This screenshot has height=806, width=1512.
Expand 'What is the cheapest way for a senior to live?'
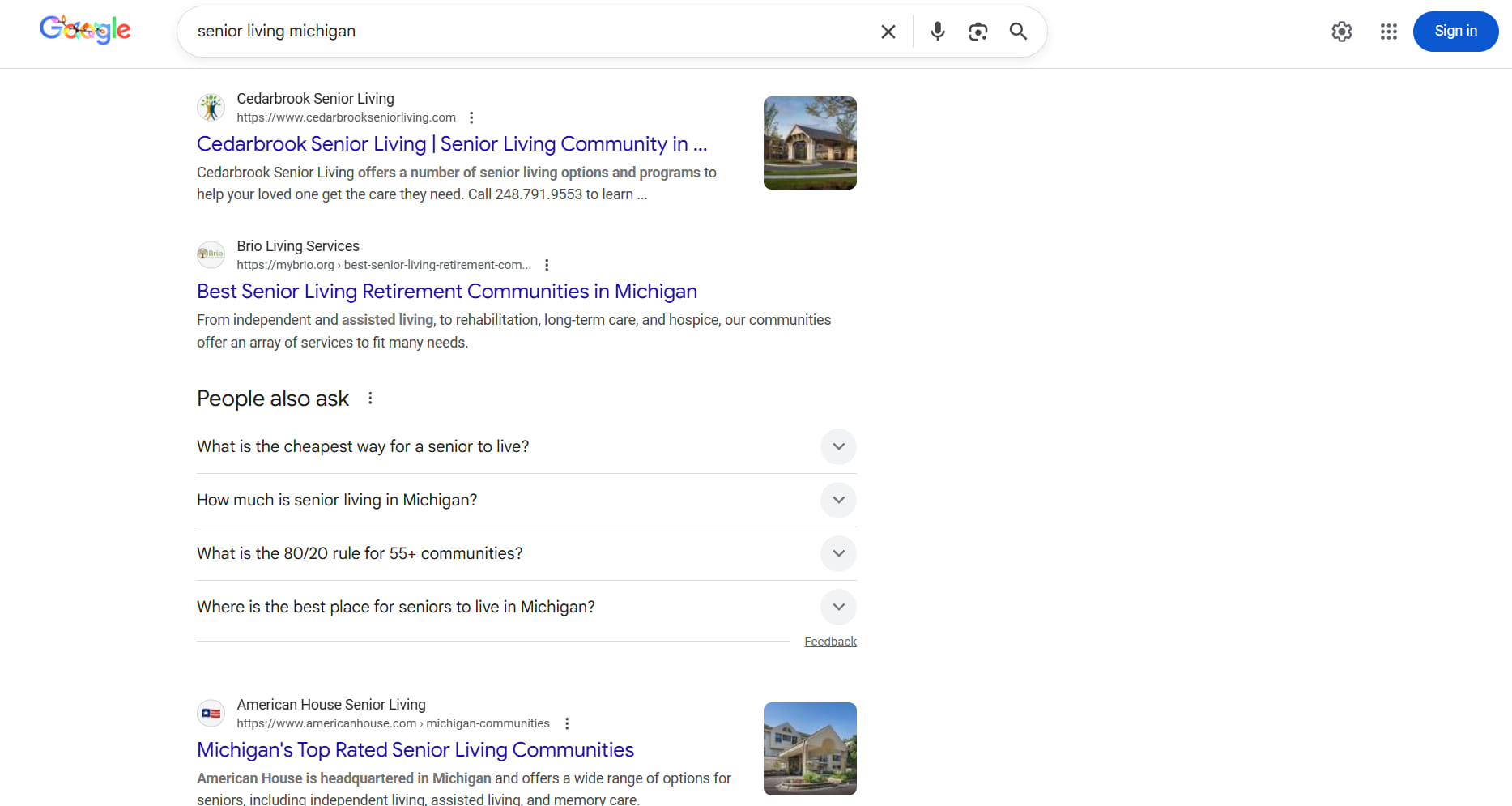(526, 446)
